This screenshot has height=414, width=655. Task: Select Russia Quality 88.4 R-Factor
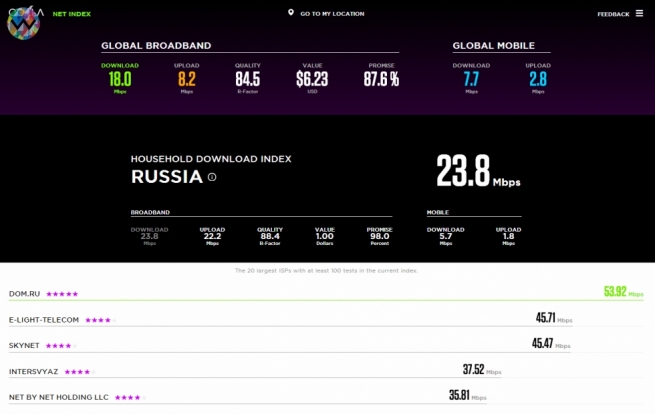pyautogui.click(x=270, y=236)
